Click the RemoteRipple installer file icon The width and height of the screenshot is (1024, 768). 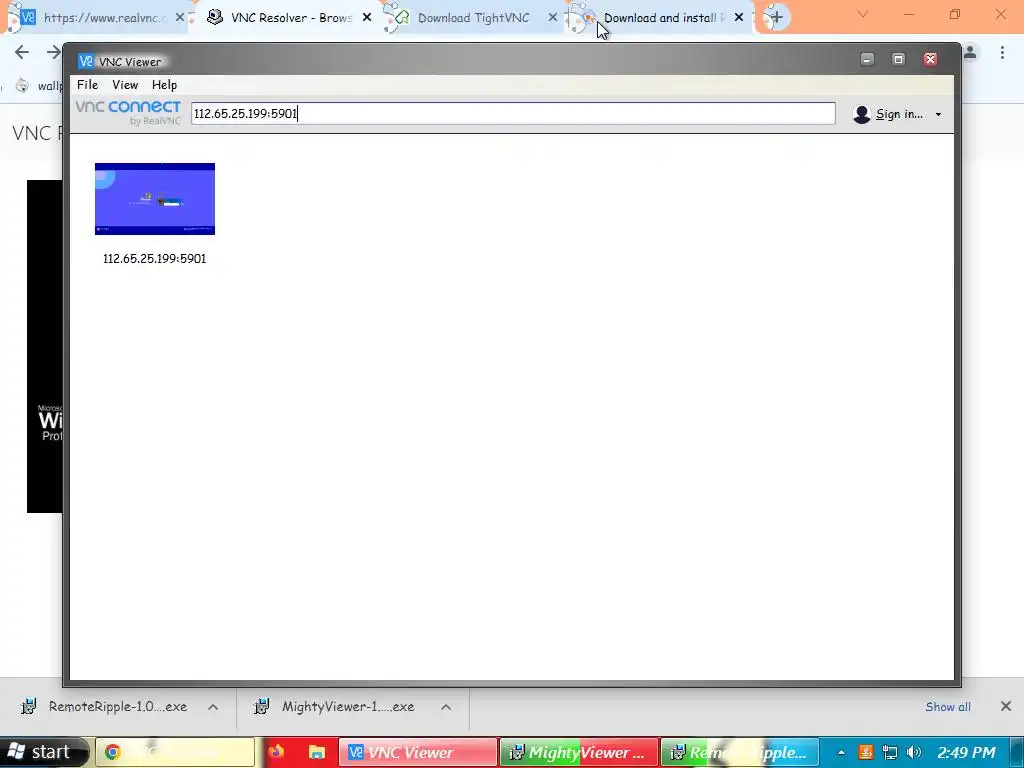point(28,707)
